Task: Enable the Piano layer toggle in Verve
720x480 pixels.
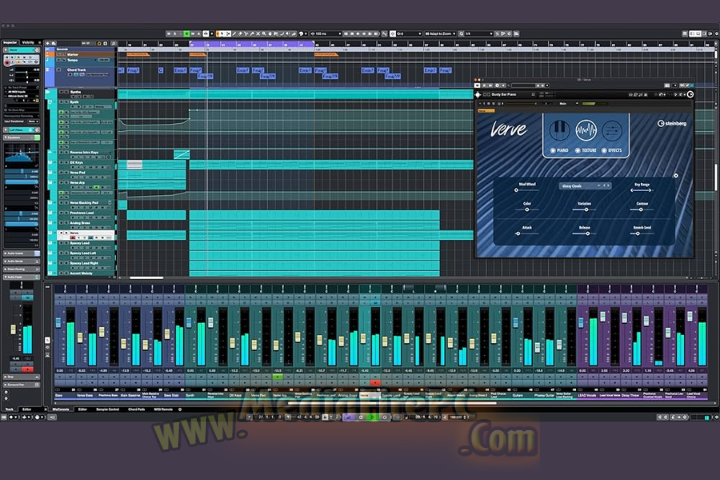Action: pos(553,151)
